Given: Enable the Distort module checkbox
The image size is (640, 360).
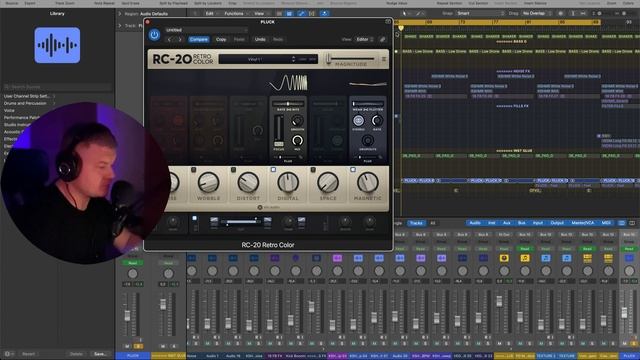Looking at the screenshot, I should [x=233, y=169].
